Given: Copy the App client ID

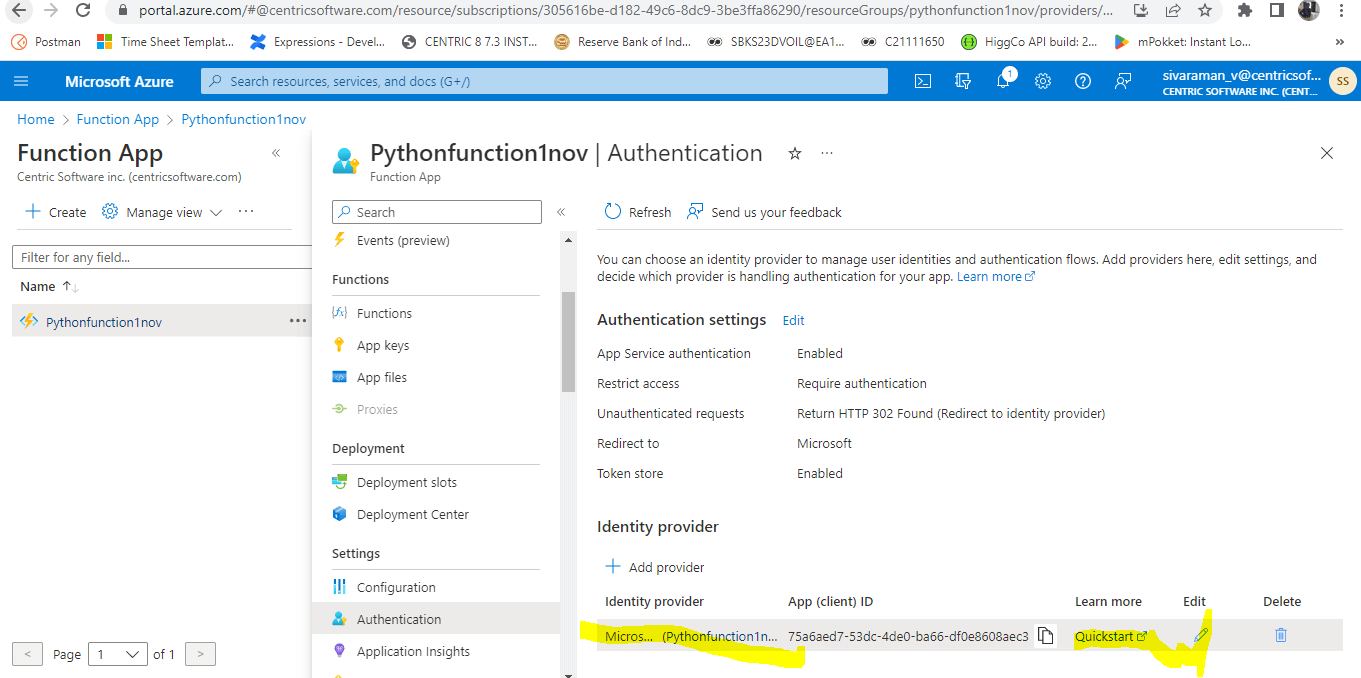Looking at the screenshot, I should (x=1045, y=636).
